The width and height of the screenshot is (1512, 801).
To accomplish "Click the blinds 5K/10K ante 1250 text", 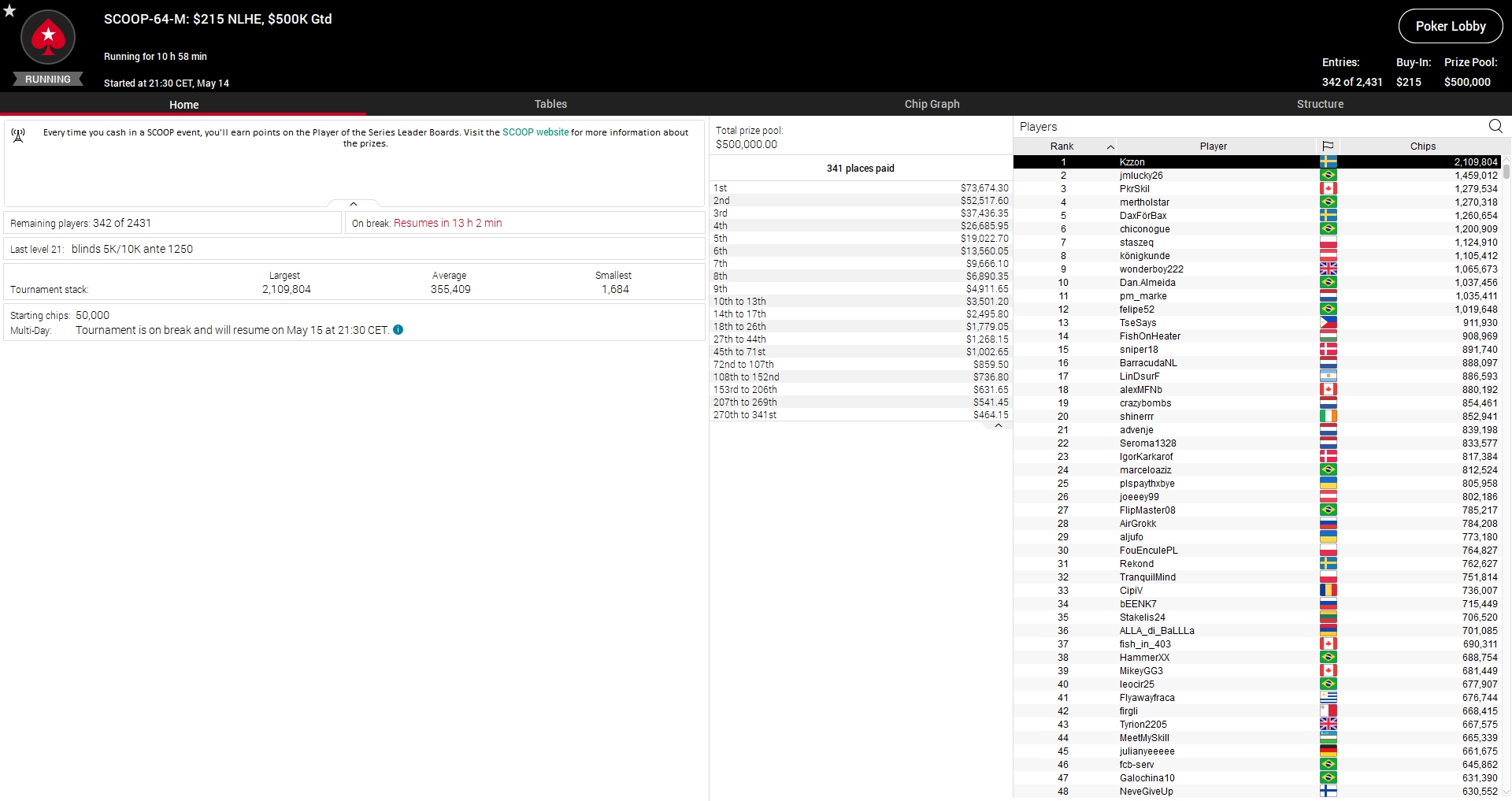I will click(x=132, y=249).
